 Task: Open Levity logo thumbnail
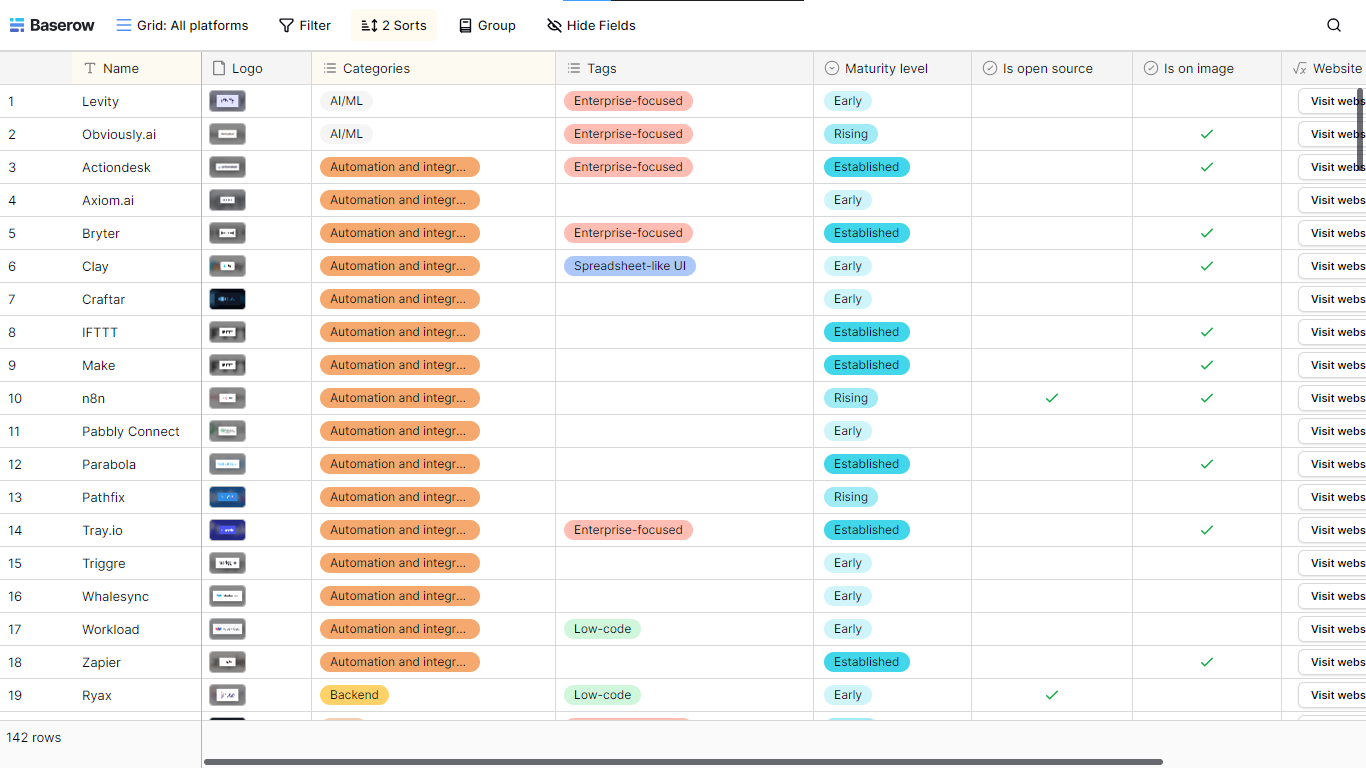pyautogui.click(x=227, y=101)
